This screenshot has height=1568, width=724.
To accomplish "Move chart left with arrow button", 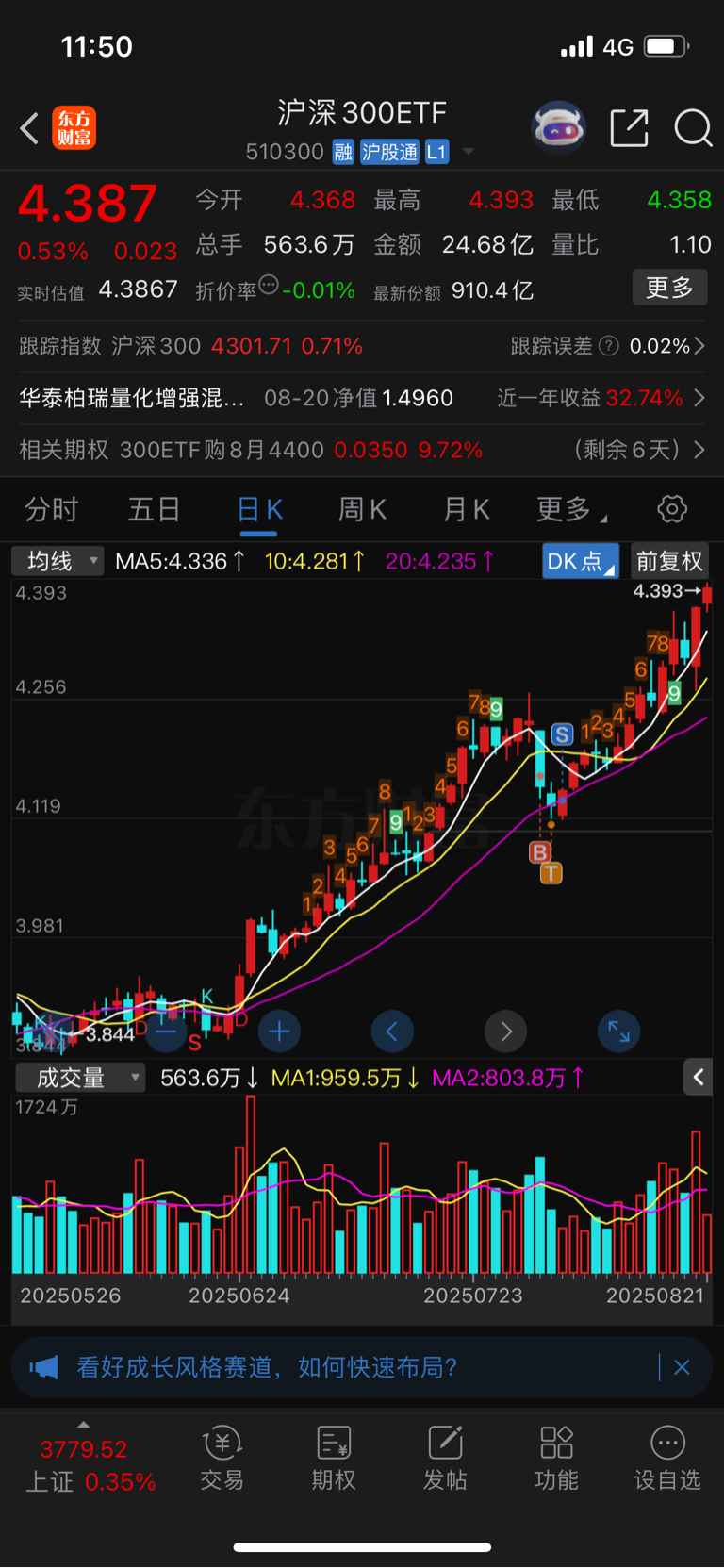I will [392, 1032].
